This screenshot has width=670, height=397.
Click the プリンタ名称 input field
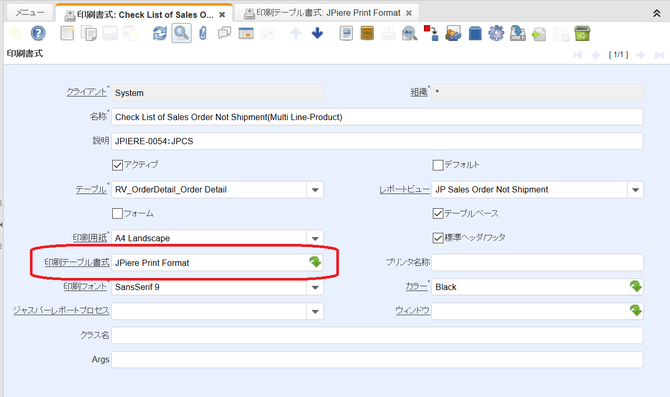click(x=537, y=262)
